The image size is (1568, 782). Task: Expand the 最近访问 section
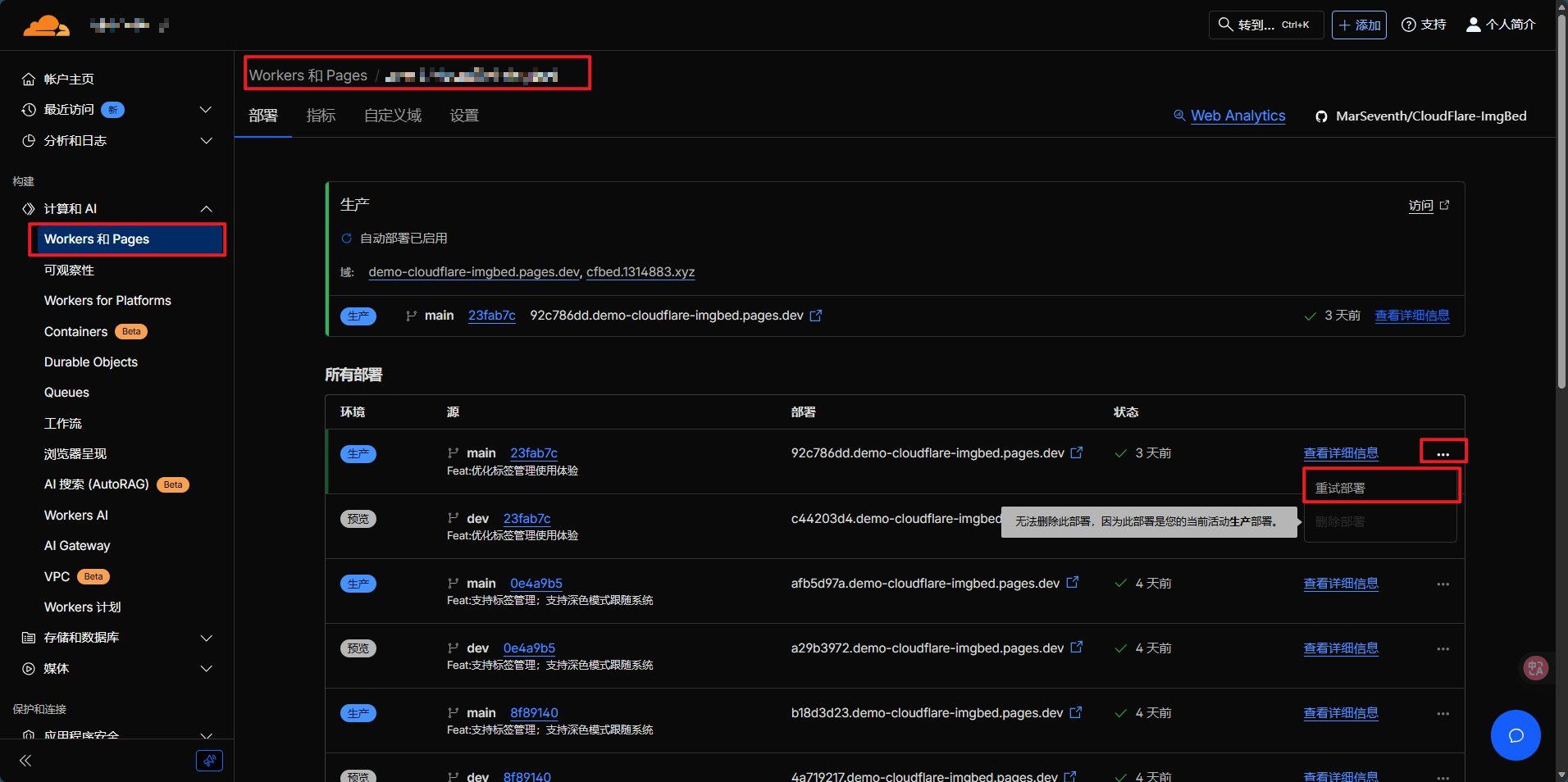206,110
